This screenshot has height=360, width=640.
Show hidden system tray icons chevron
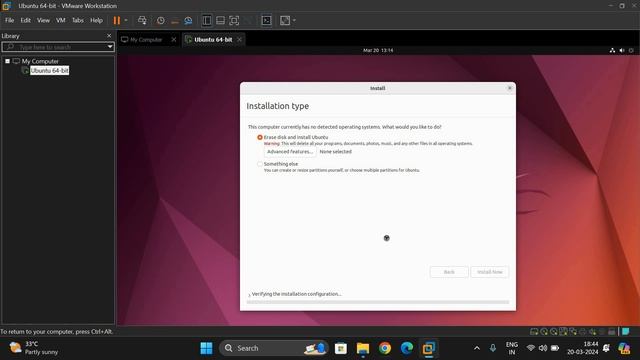tap(477, 348)
